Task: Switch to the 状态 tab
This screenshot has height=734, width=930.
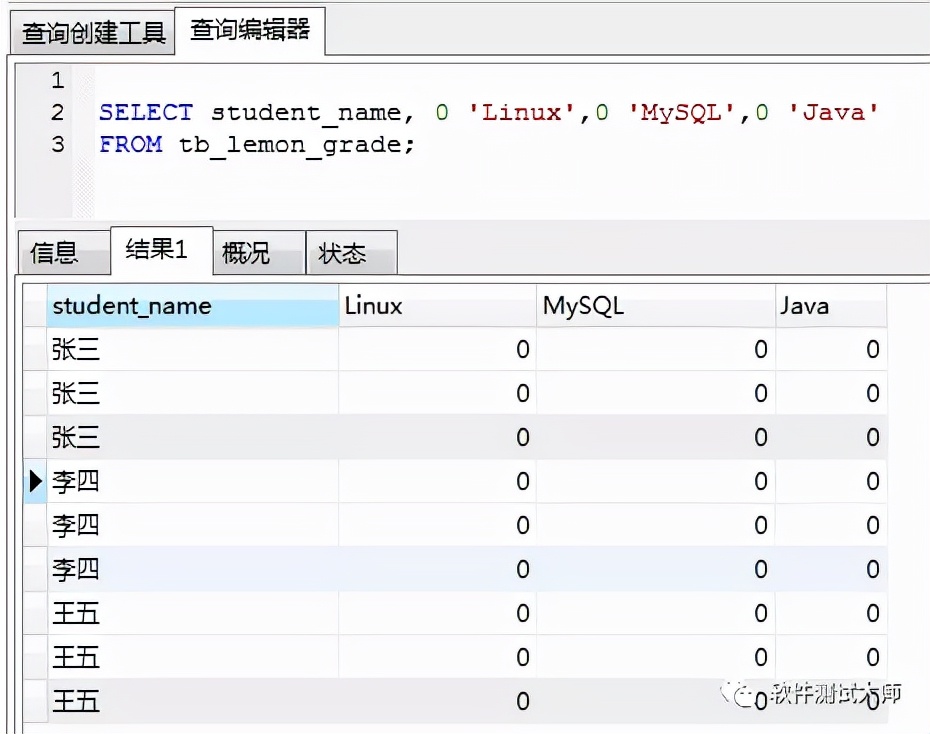Action: (342, 253)
